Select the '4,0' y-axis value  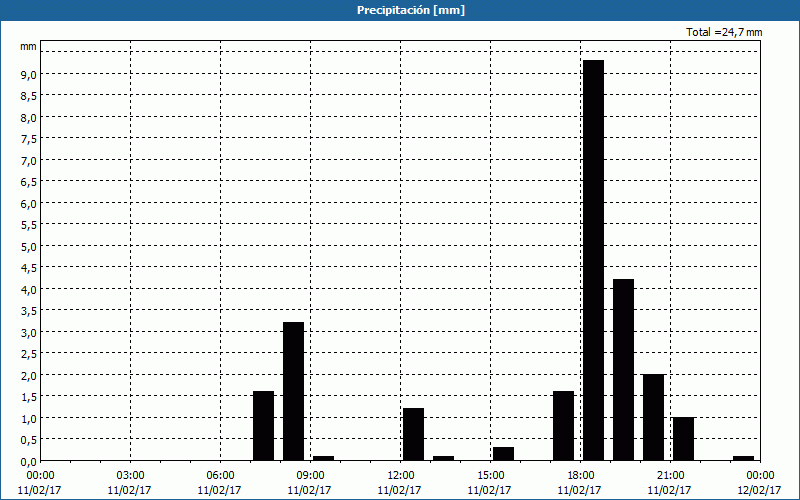[x=28, y=290]
